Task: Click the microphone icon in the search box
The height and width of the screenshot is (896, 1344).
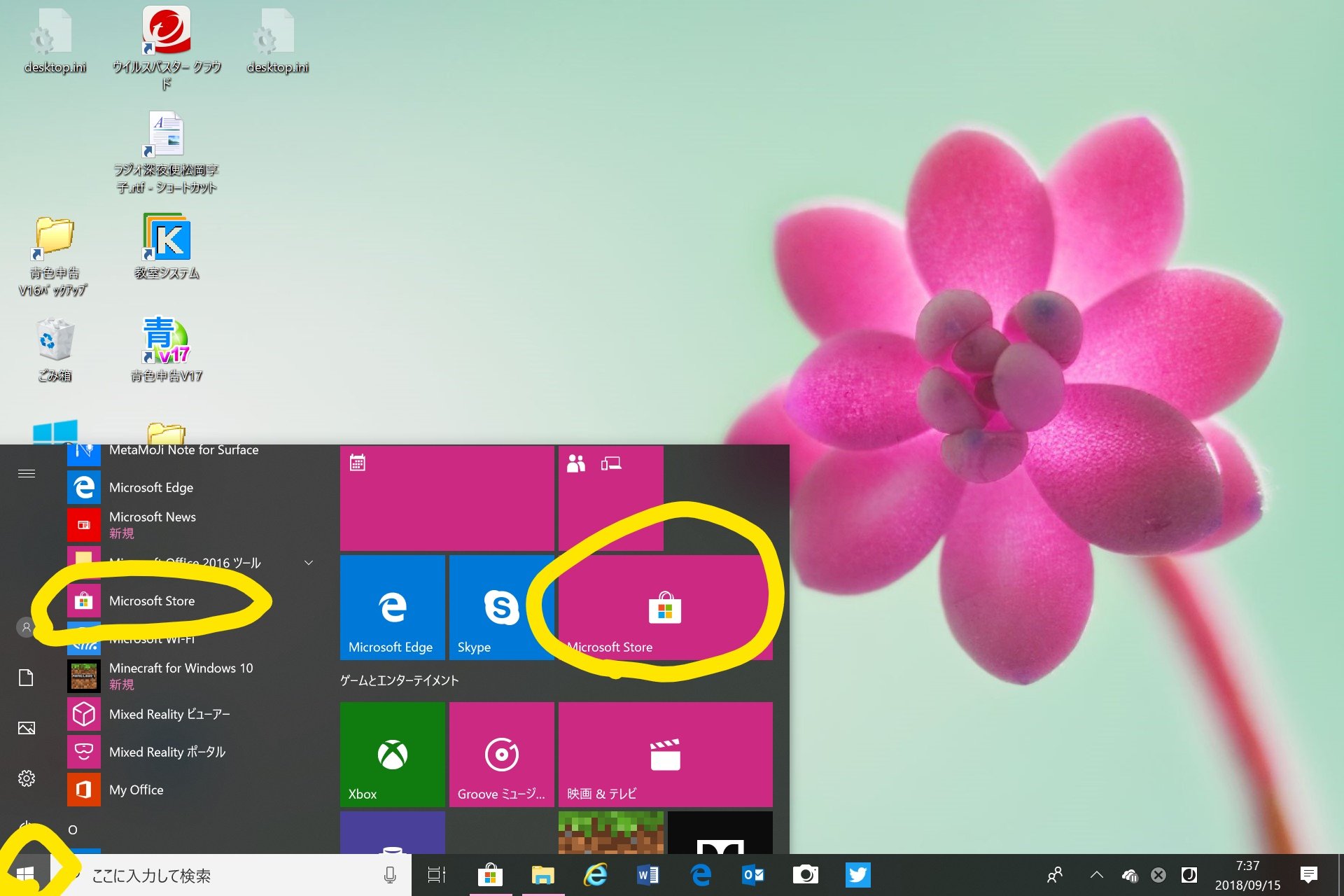Action: point(390,875)
